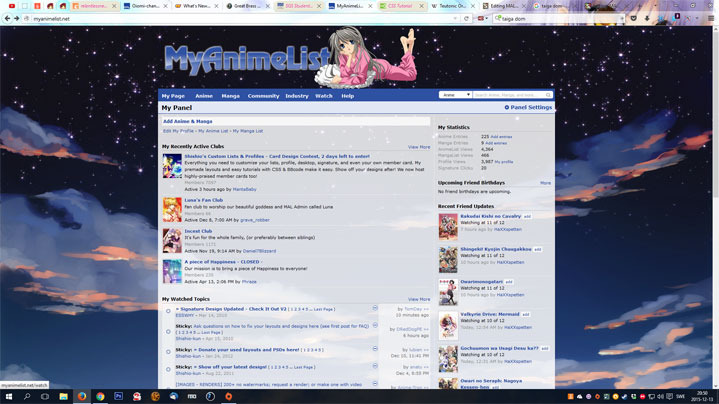
Task: Open the Pocket icon in toolbar
Action: coord(633,19)
